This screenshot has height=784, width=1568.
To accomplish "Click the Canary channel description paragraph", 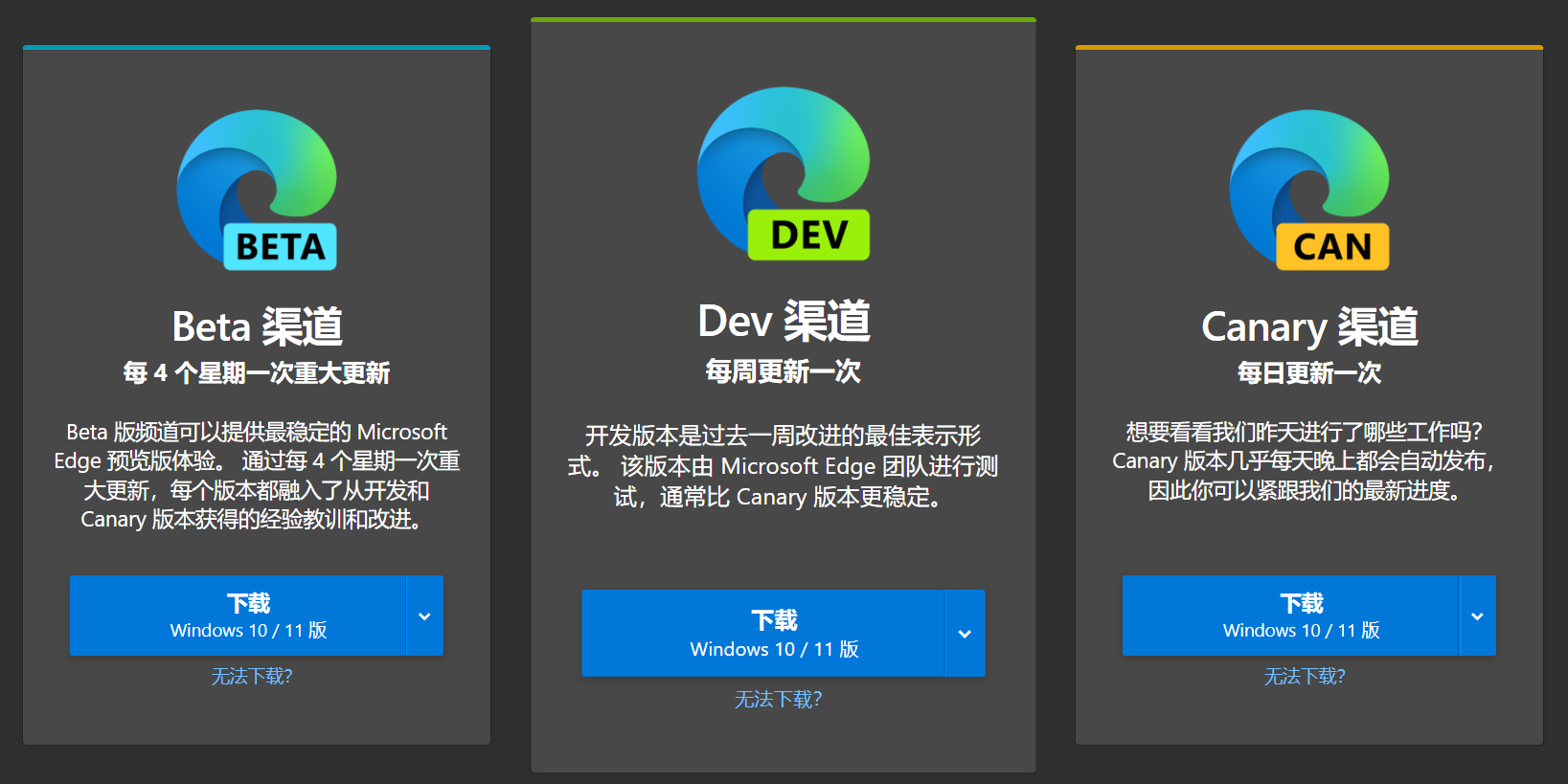I will coord(1305,461).
